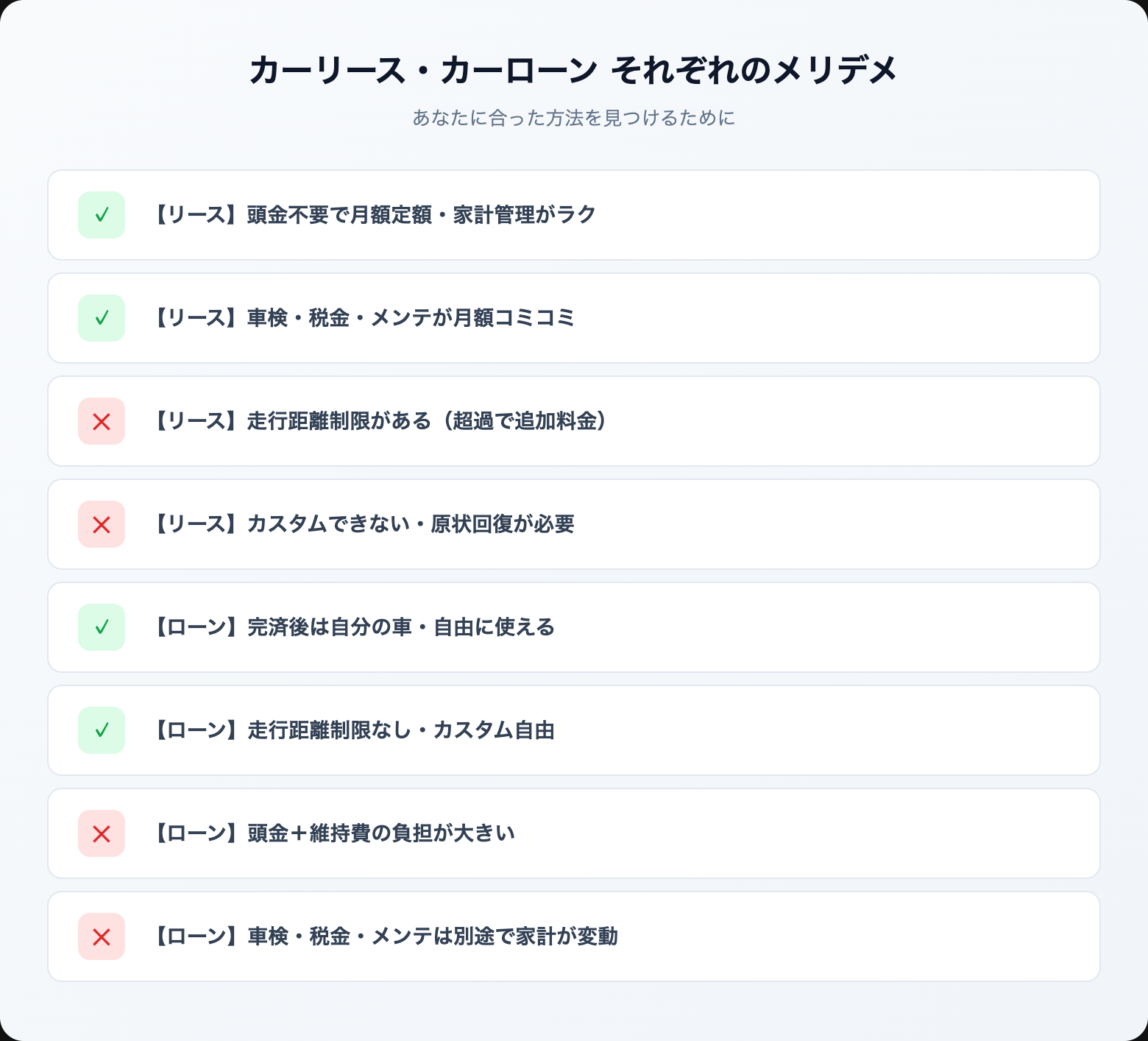Click the 頭金＋維持費の負担が大きい text

pos(333,833)
